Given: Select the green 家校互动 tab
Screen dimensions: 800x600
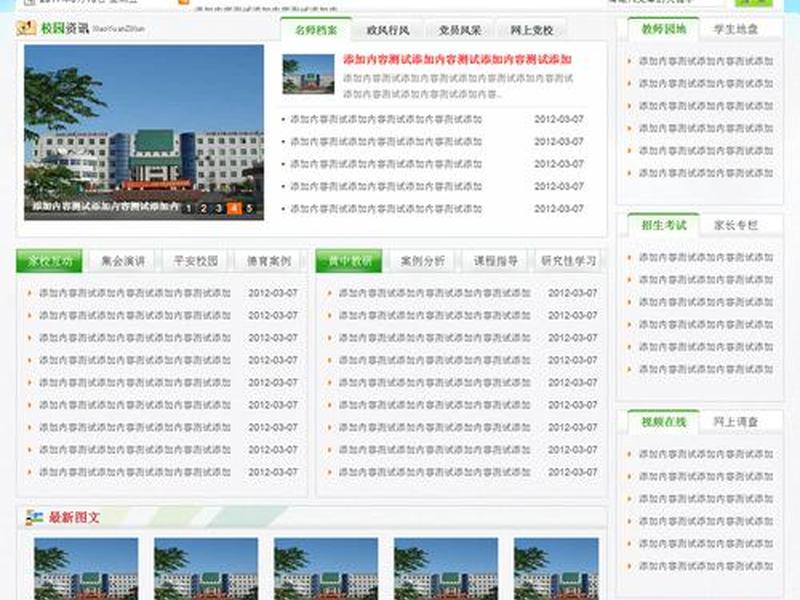Looking at the screenshot, I should tap(49, 261).
